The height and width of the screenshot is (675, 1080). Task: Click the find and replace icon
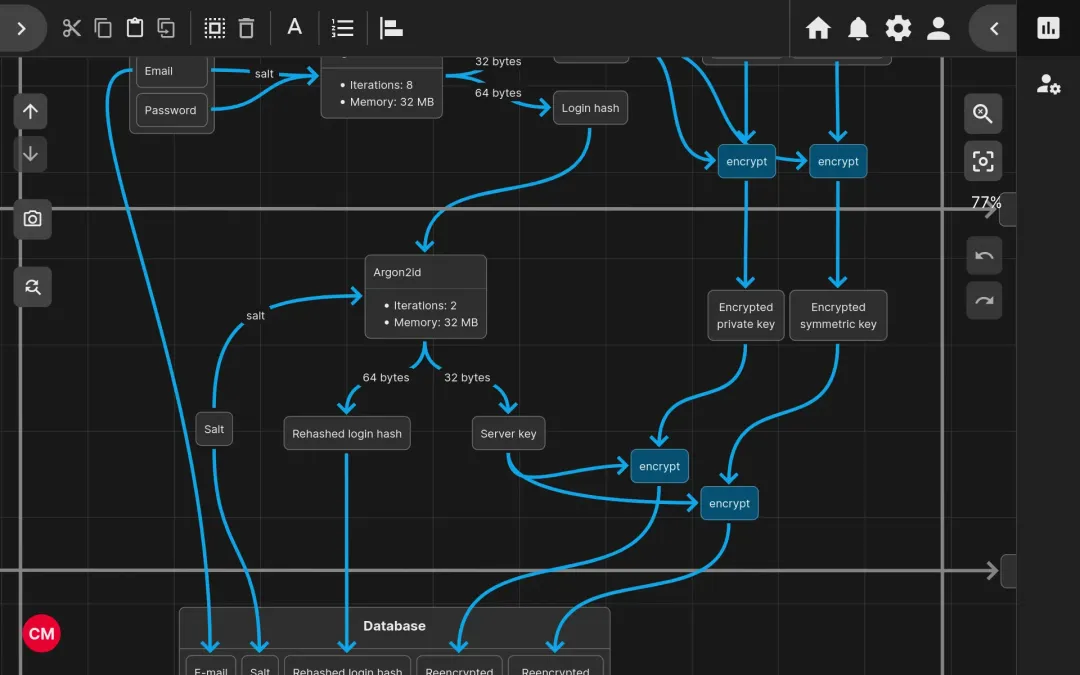32,288
